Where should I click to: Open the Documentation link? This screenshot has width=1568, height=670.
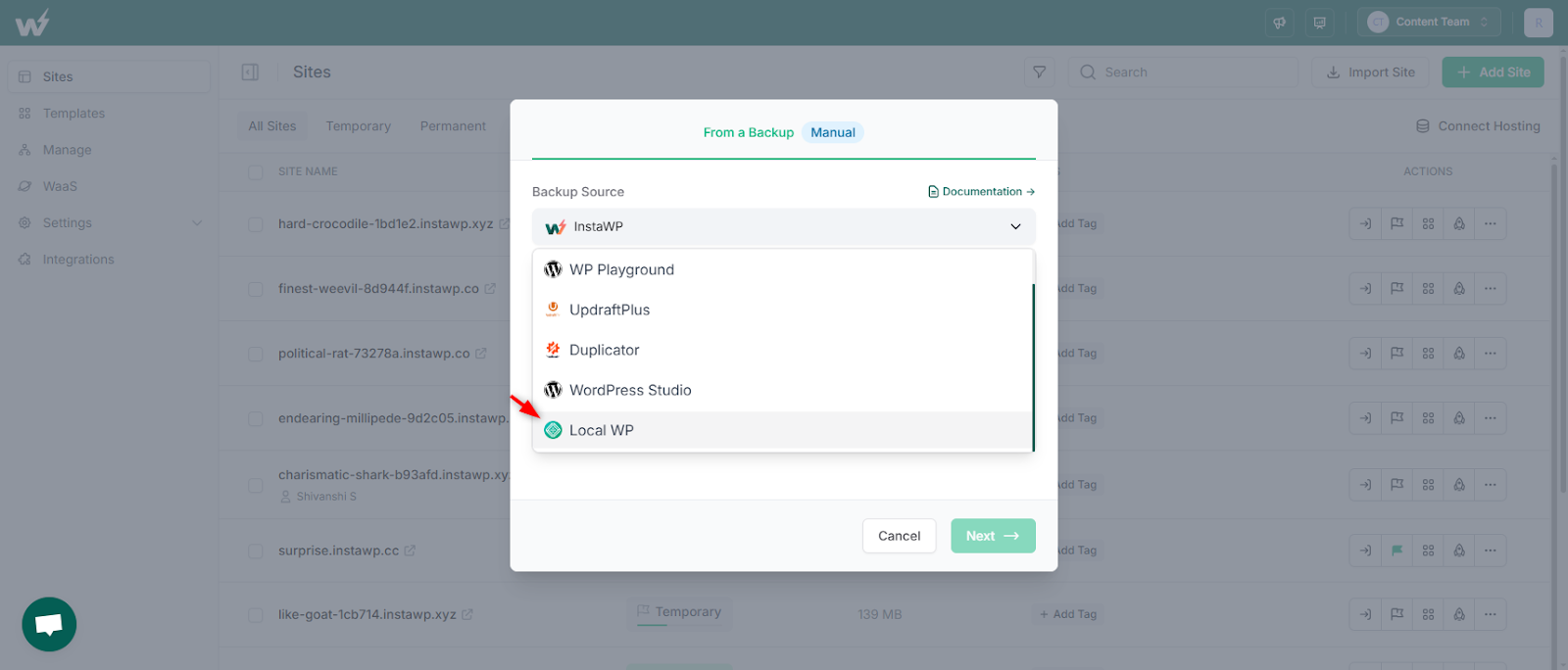981,192
